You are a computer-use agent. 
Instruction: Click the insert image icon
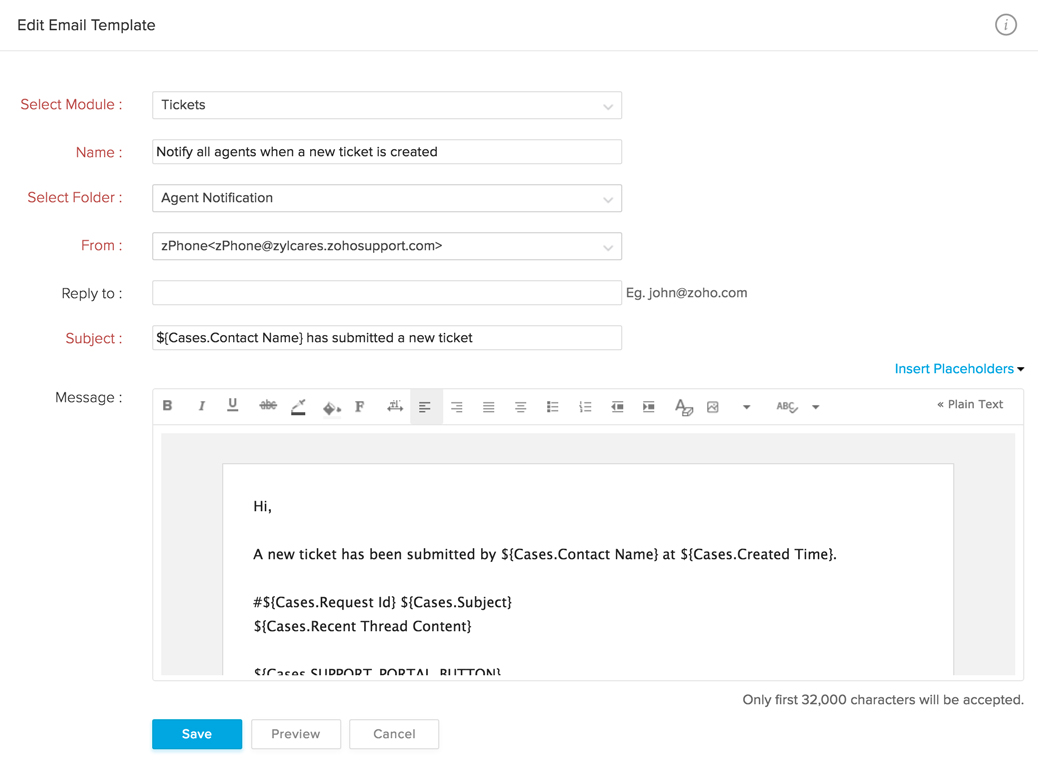(x=713, y=407)
